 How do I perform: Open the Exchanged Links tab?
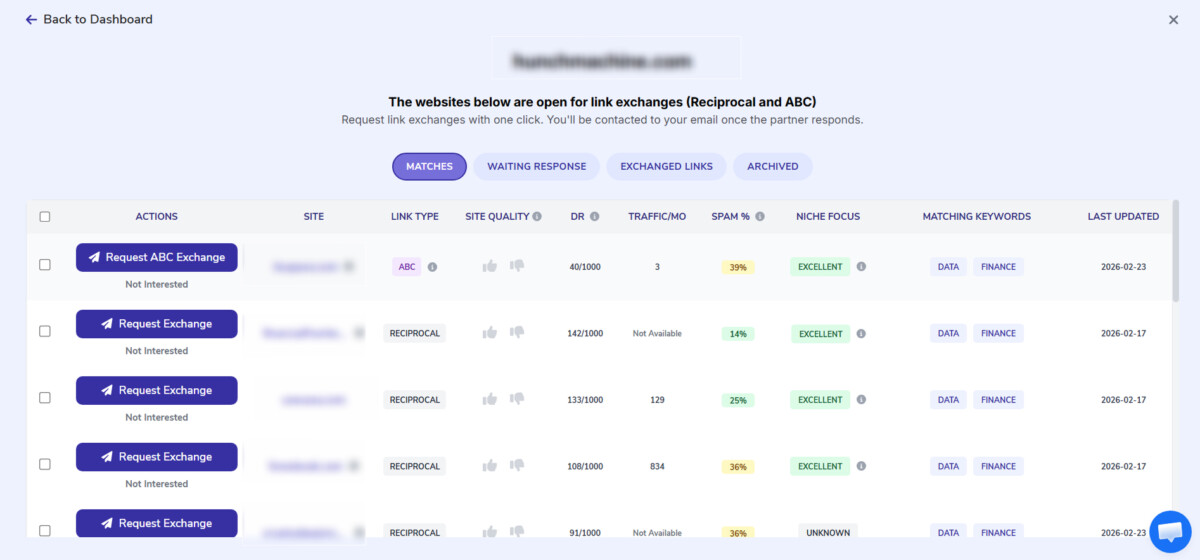tap(666, 166)
